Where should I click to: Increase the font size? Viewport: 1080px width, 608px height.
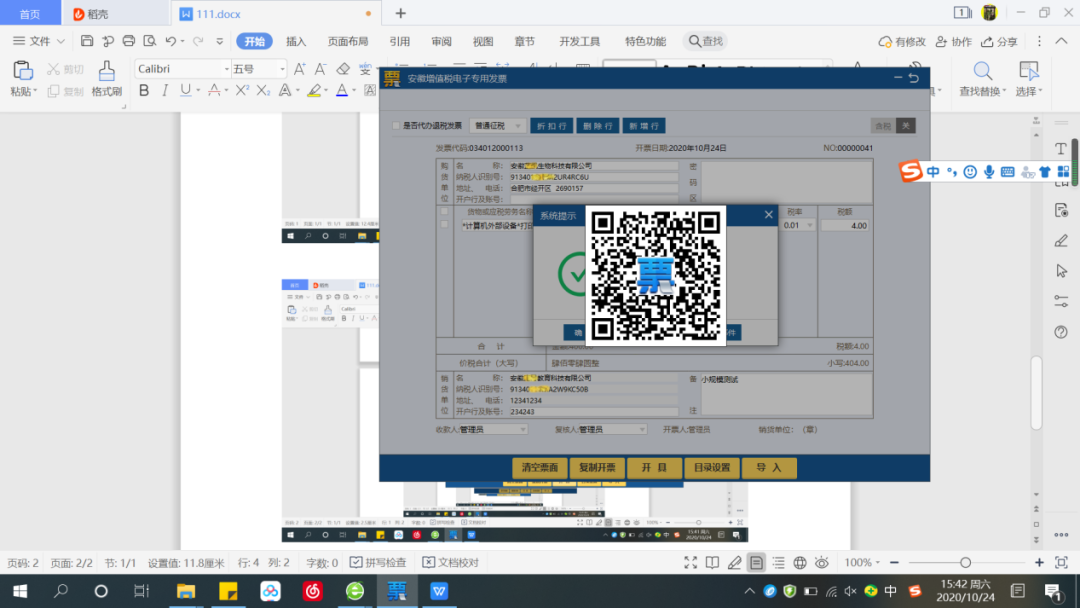[x=300, y=69]
